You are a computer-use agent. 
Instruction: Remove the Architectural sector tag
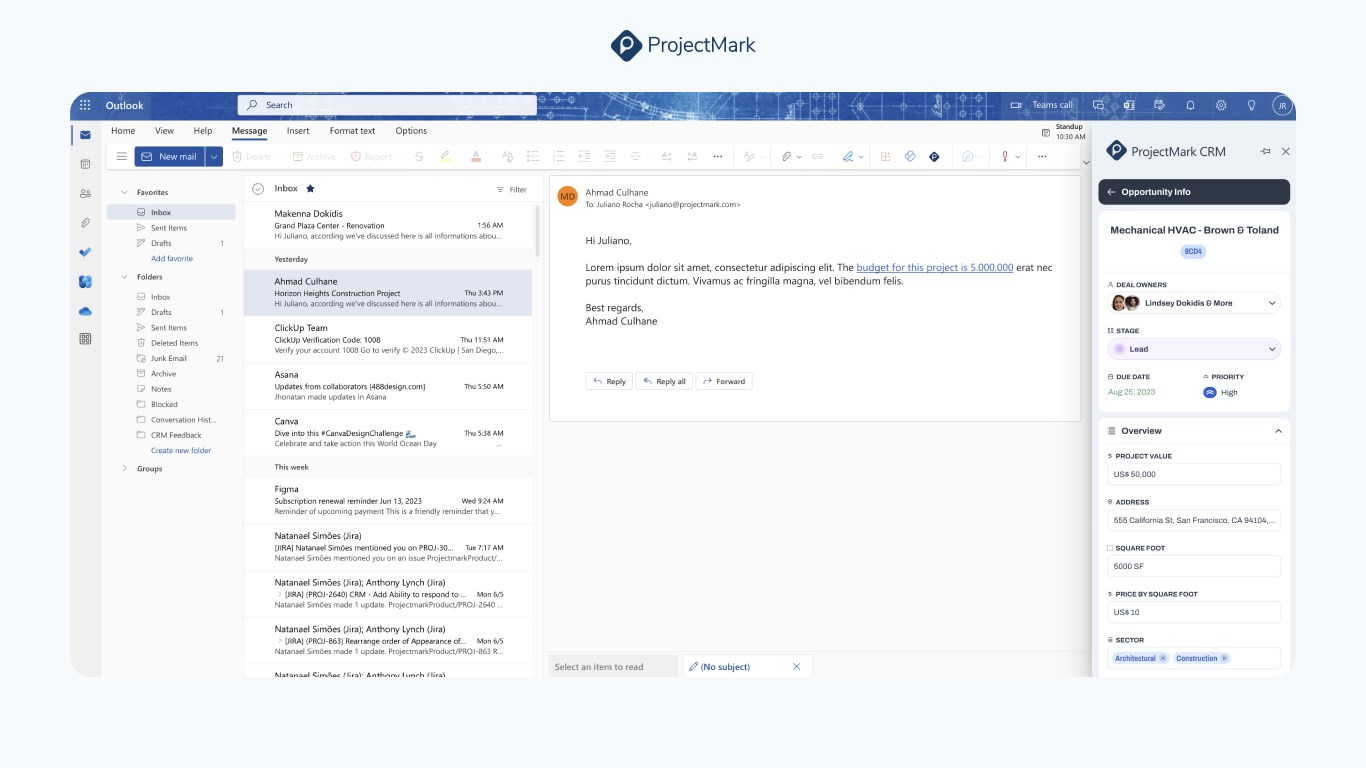tap(1163, 658)
